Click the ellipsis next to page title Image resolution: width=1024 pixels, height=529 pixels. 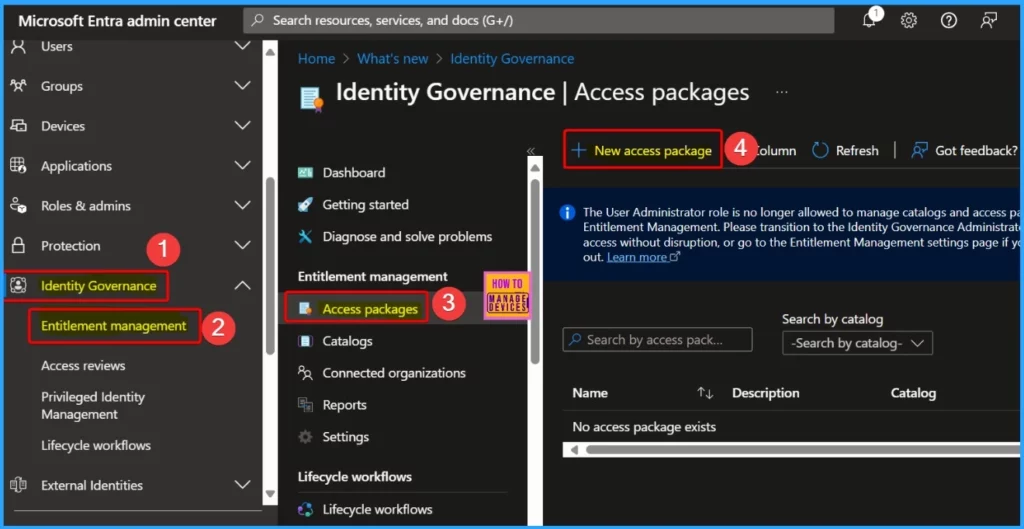782,93
